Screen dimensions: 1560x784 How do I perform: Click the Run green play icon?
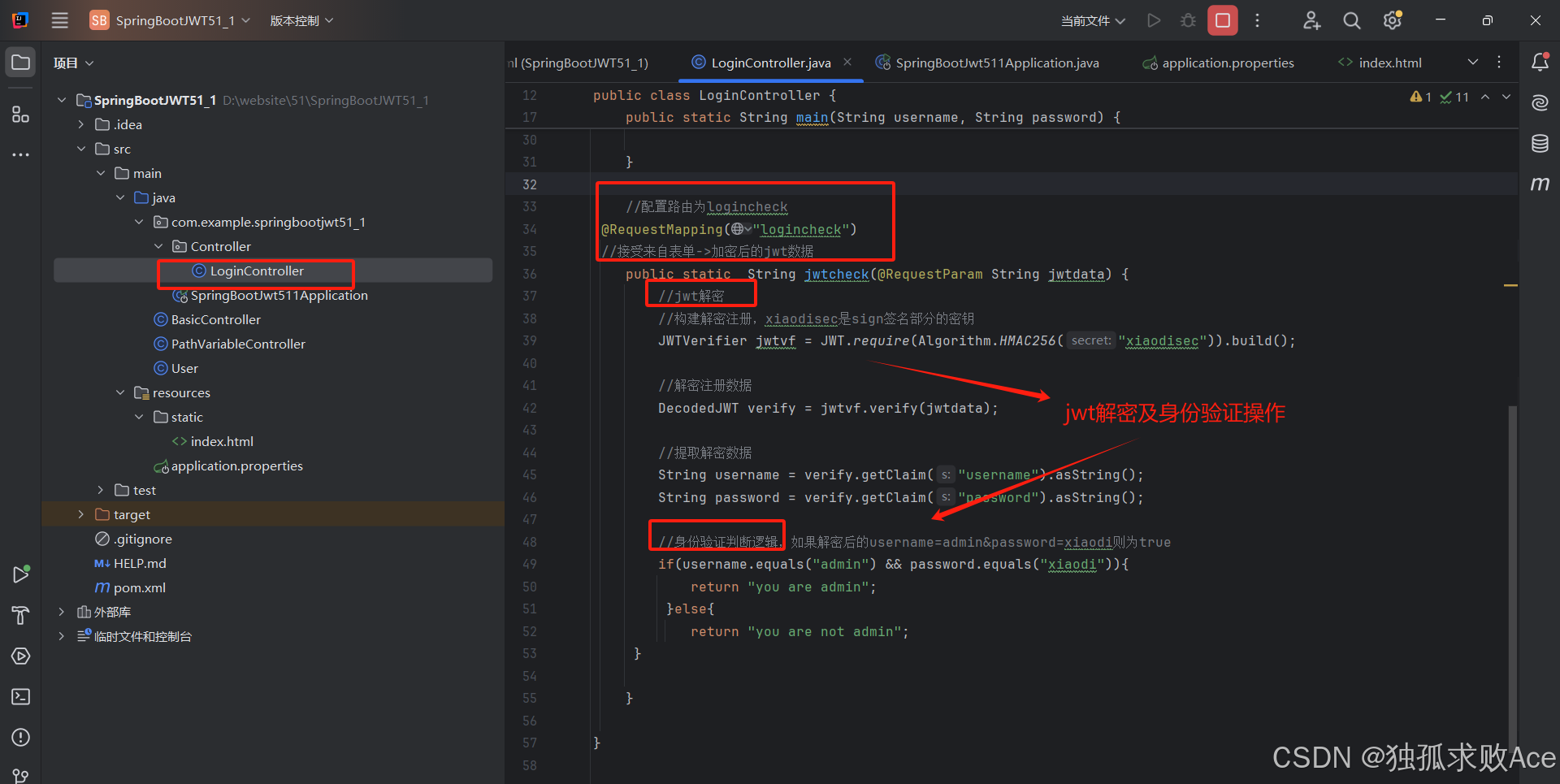click(x=1154, y=20)
